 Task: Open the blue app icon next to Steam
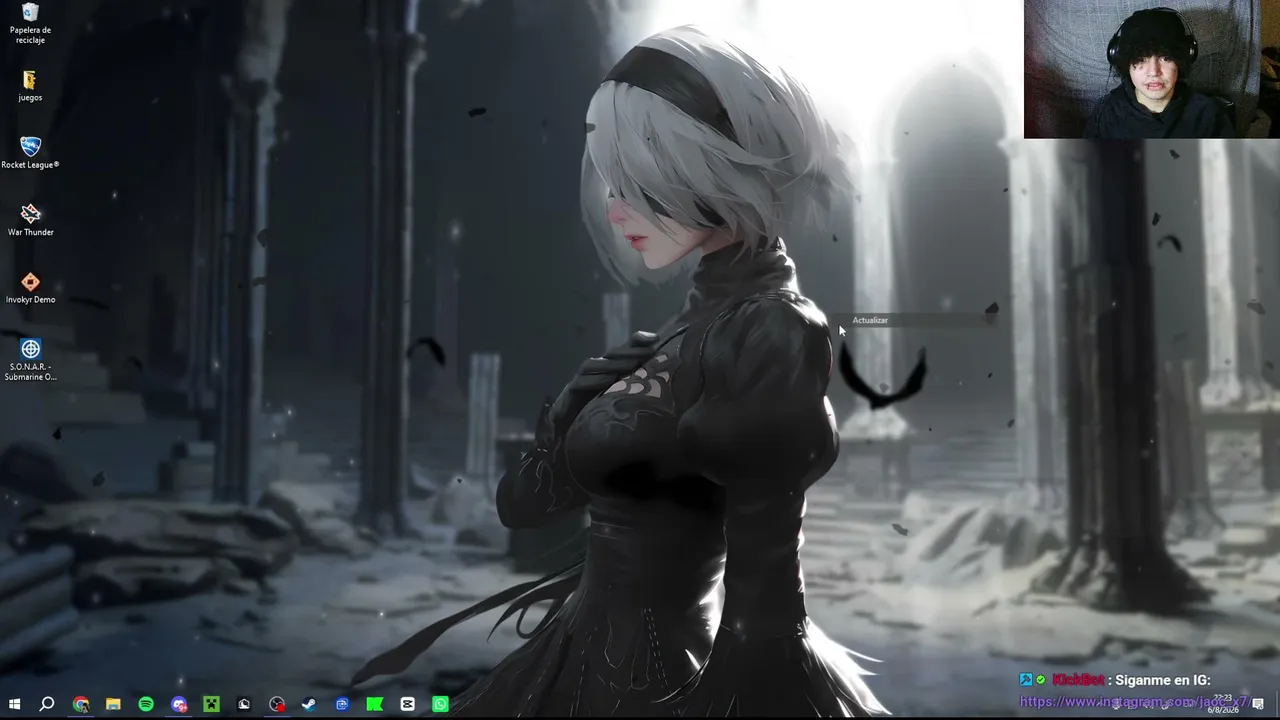point(342,704)
